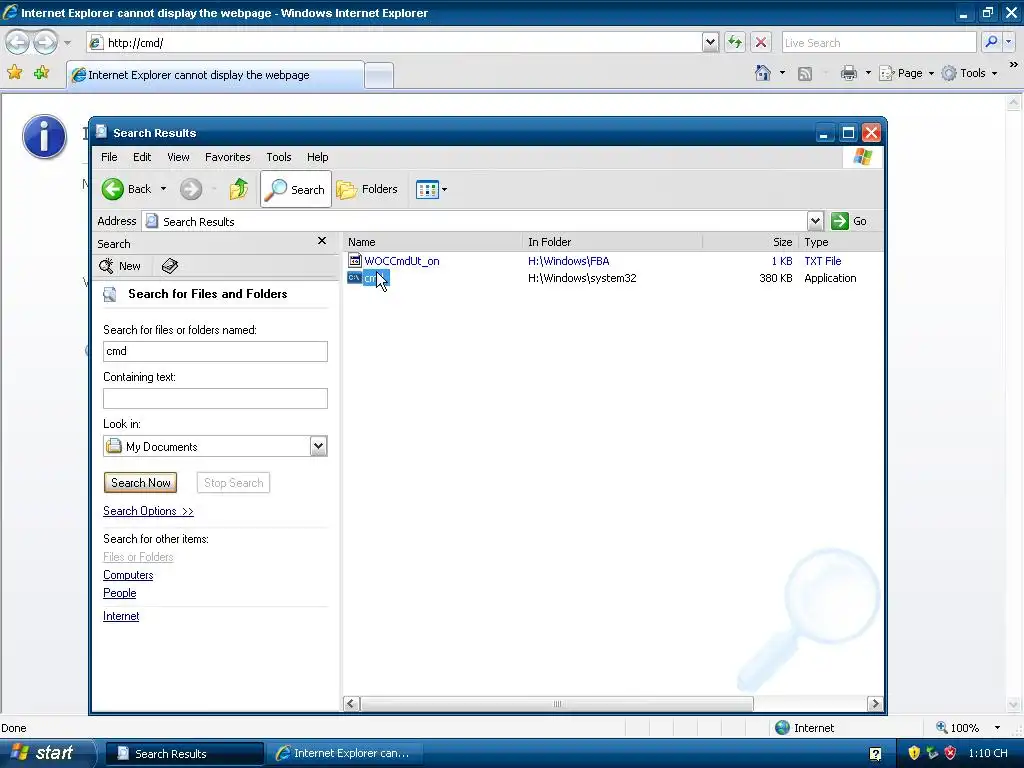
Task: Open the Internet search link
Action: point(121,616)
